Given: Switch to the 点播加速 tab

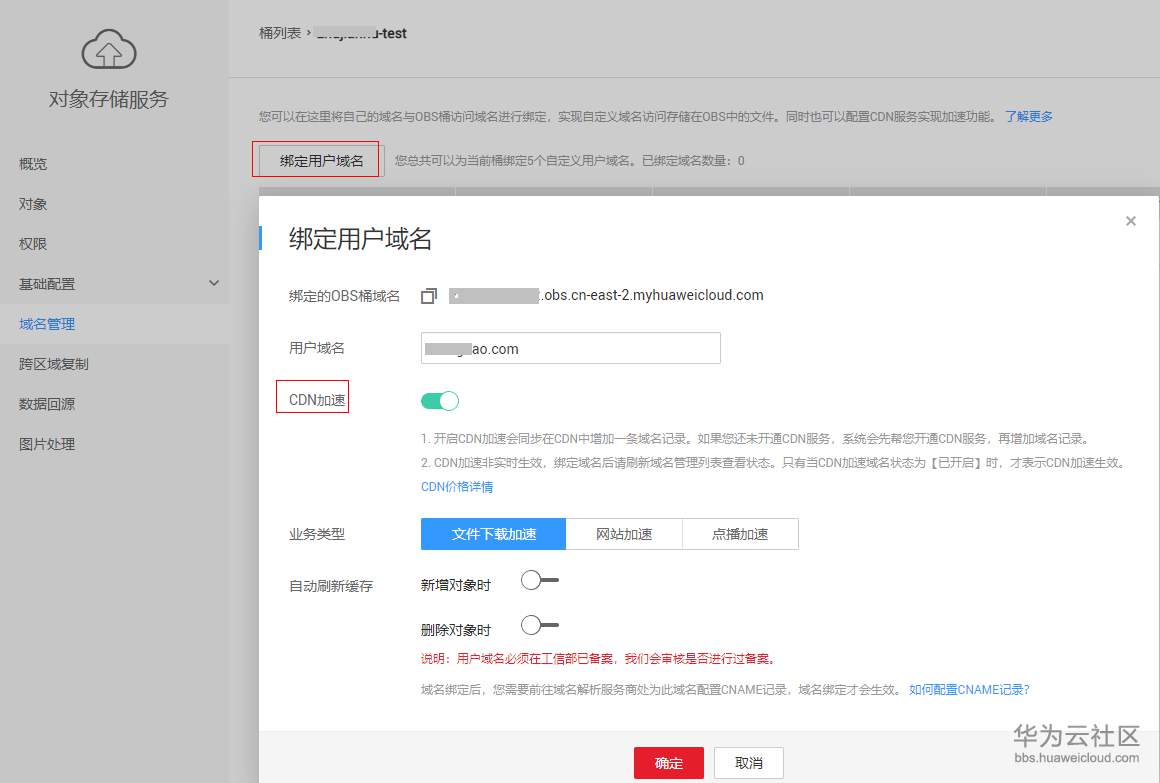Looking at the screenshot, I should point(740,533).
